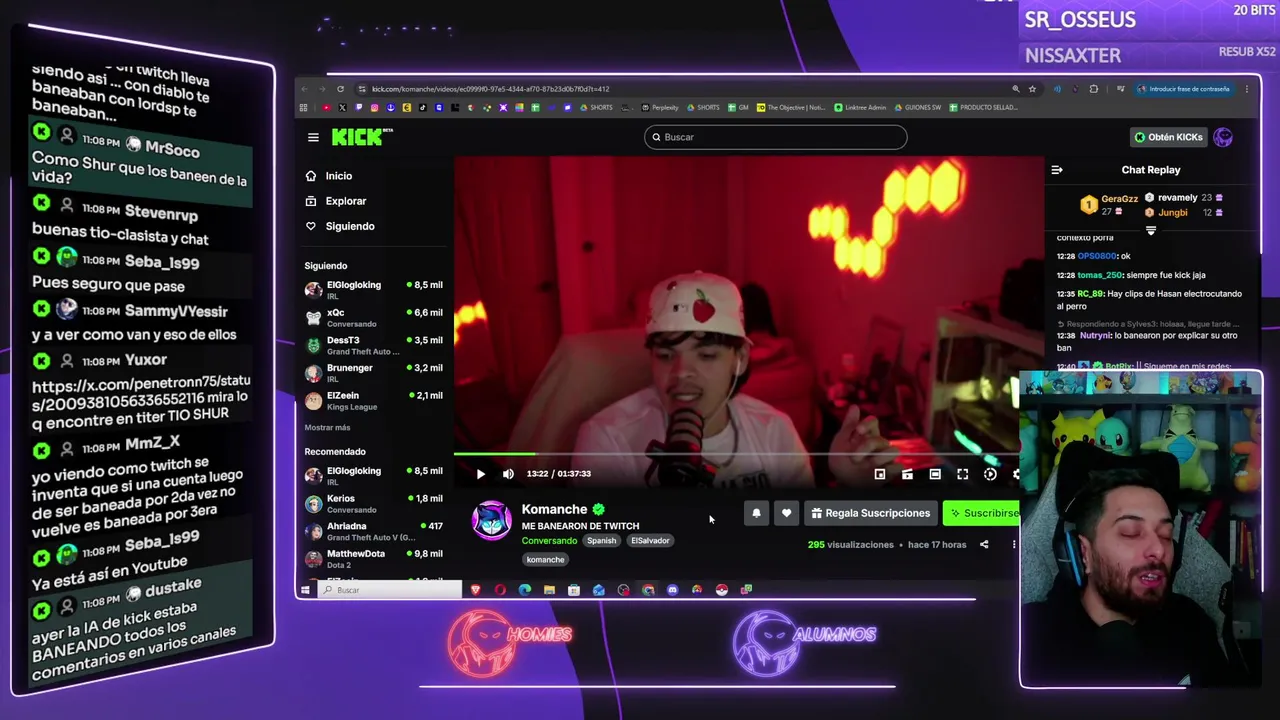The width and height of the screenshot is (1280, 720).
Task: Open Brave browser from taskbar
Action: [475, 590]
